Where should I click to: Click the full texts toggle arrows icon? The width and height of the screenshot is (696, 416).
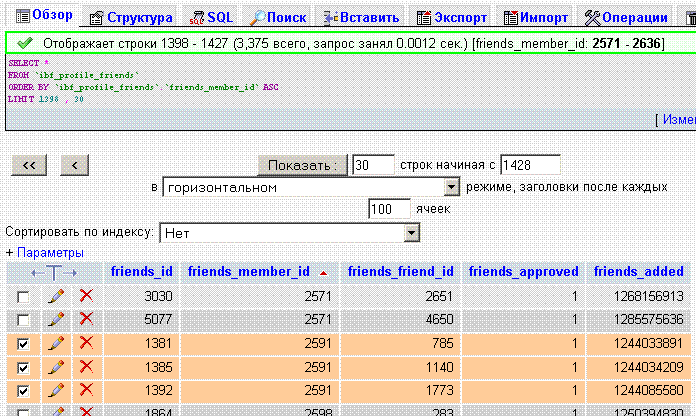(54, 273)
